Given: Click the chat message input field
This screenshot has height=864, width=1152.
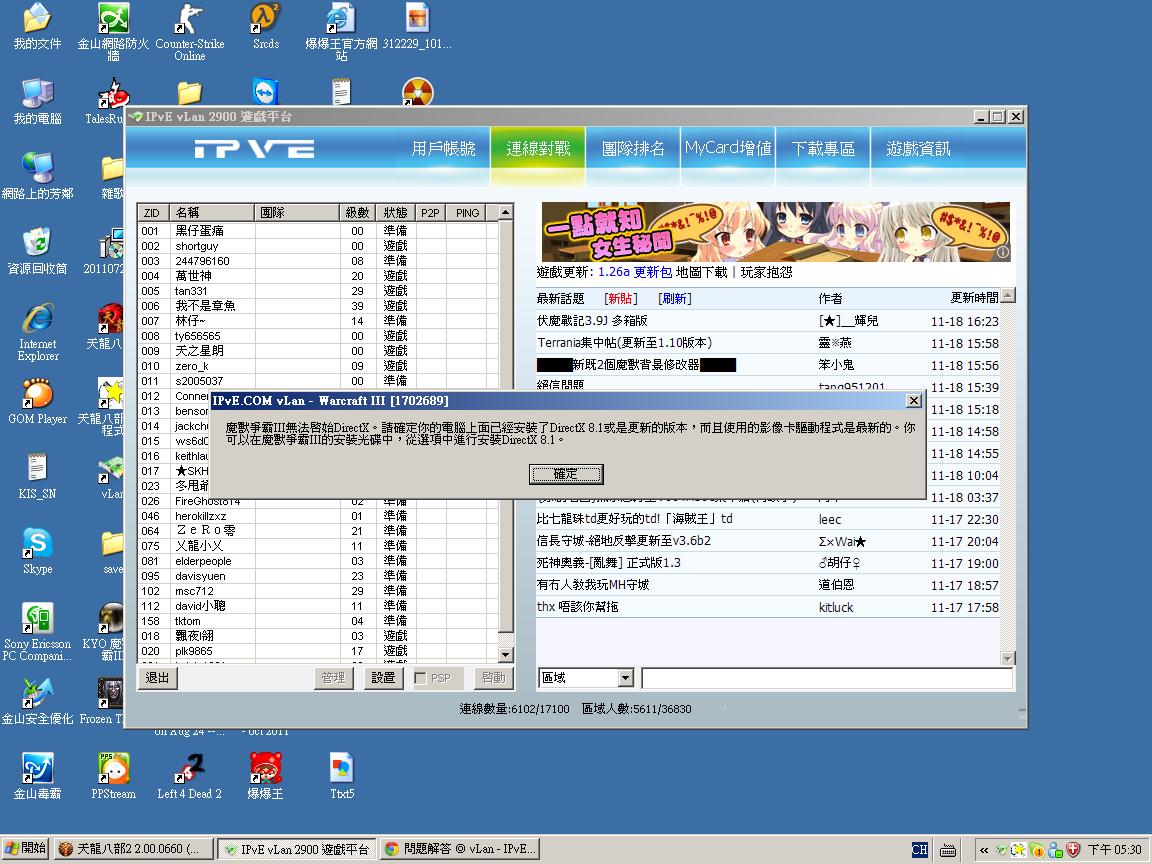Looking at the screenshot, I should click(826, 678).
